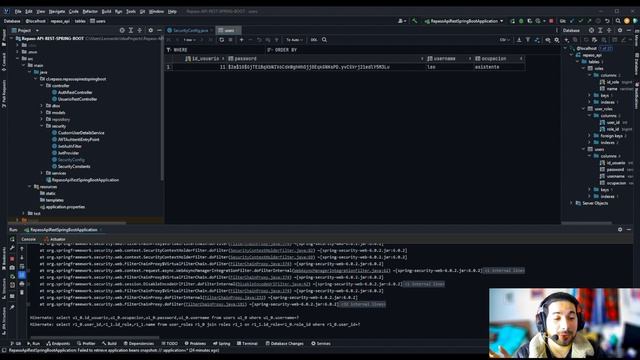Screen dimensions: 640x360
Task: Select user_roles table in Database tree
Action: tap(600, 109)
